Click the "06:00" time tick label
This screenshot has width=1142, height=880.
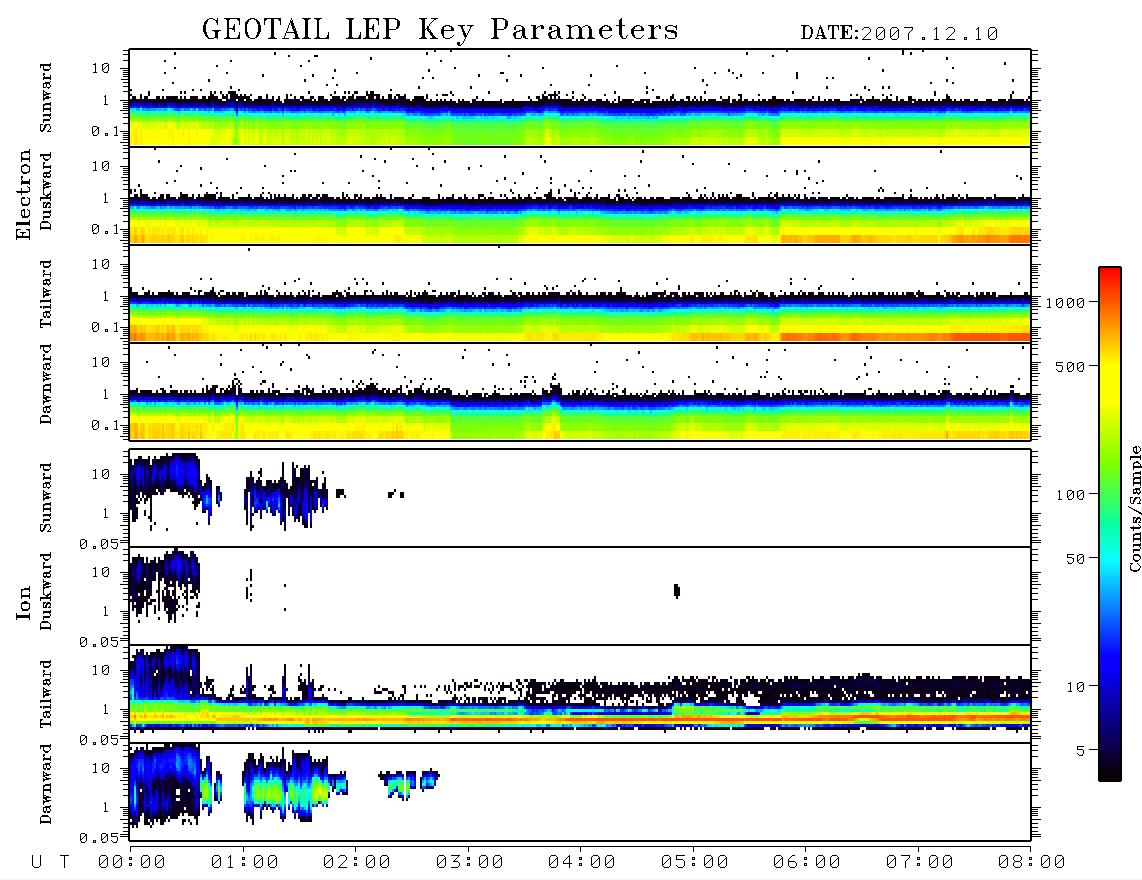click(x=807, y=862)
